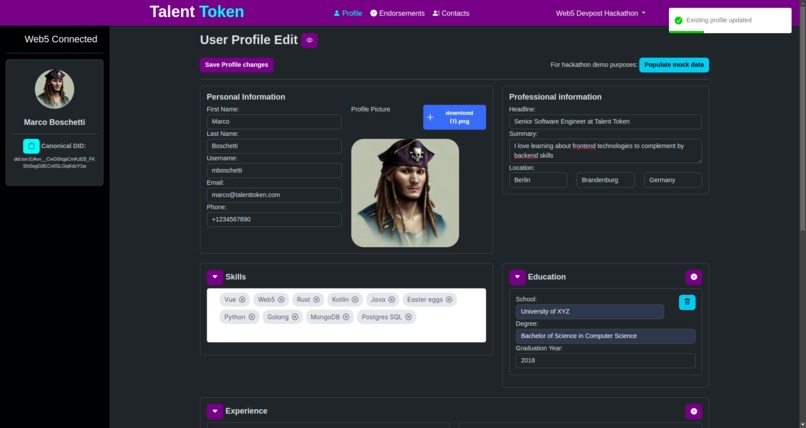The width and height of the screenshot is (806, 428).
Task: Click the Berlin city field
Action: (x=538, y=180)
